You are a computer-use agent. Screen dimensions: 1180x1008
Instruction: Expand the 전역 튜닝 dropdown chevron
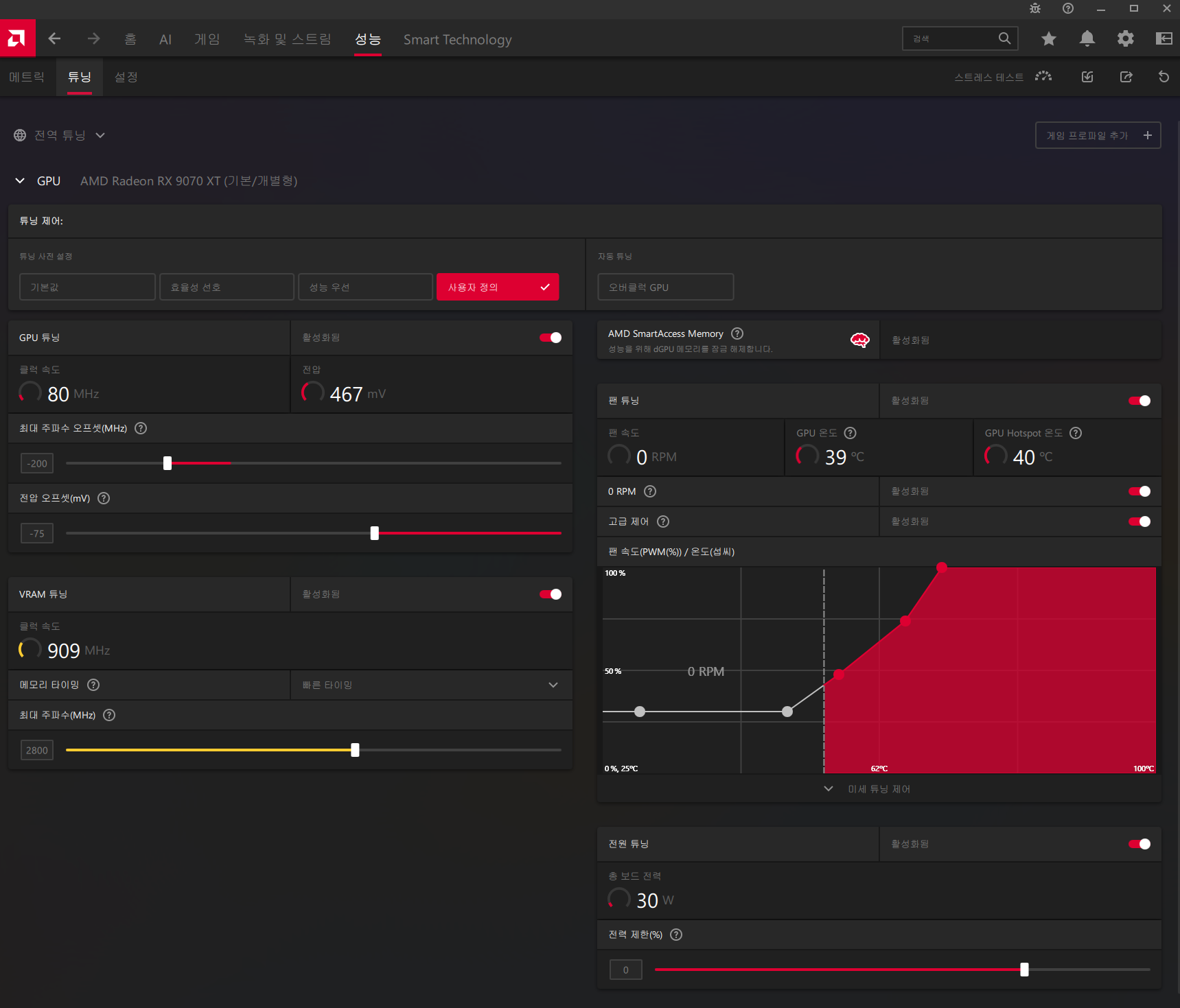[100, 135]
